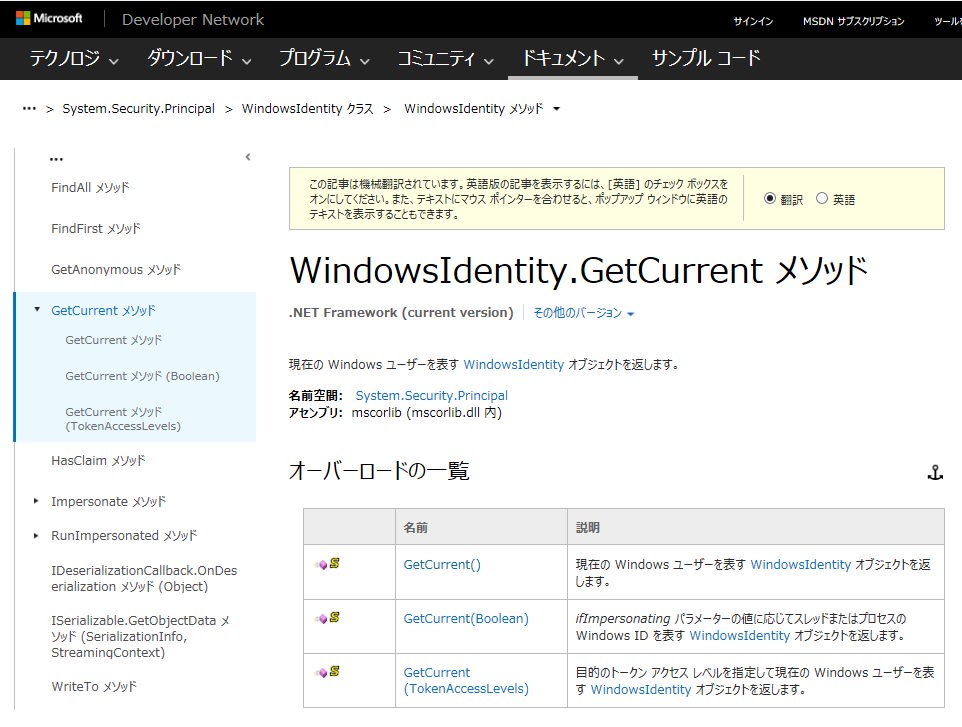The width and height of the screenshot is (962, 727).
Task: Open MSDN サブスクリプション in the top bar
Action: pyautogui.click(x=853, y=21)
